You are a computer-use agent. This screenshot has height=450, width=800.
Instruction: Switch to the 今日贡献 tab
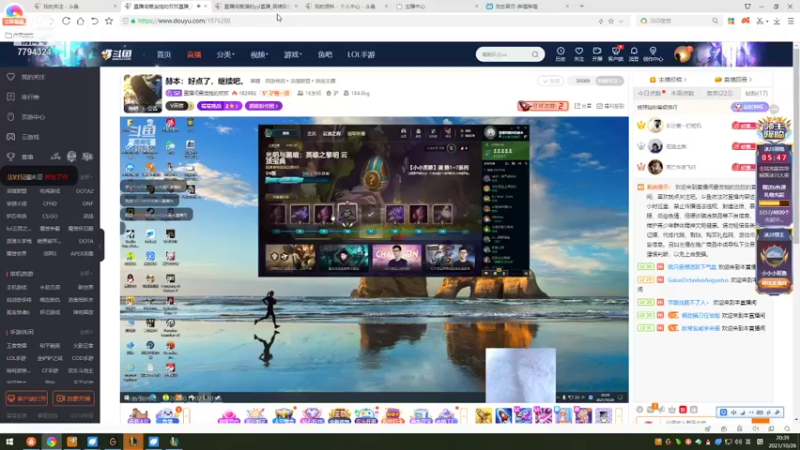click(650, 93)
